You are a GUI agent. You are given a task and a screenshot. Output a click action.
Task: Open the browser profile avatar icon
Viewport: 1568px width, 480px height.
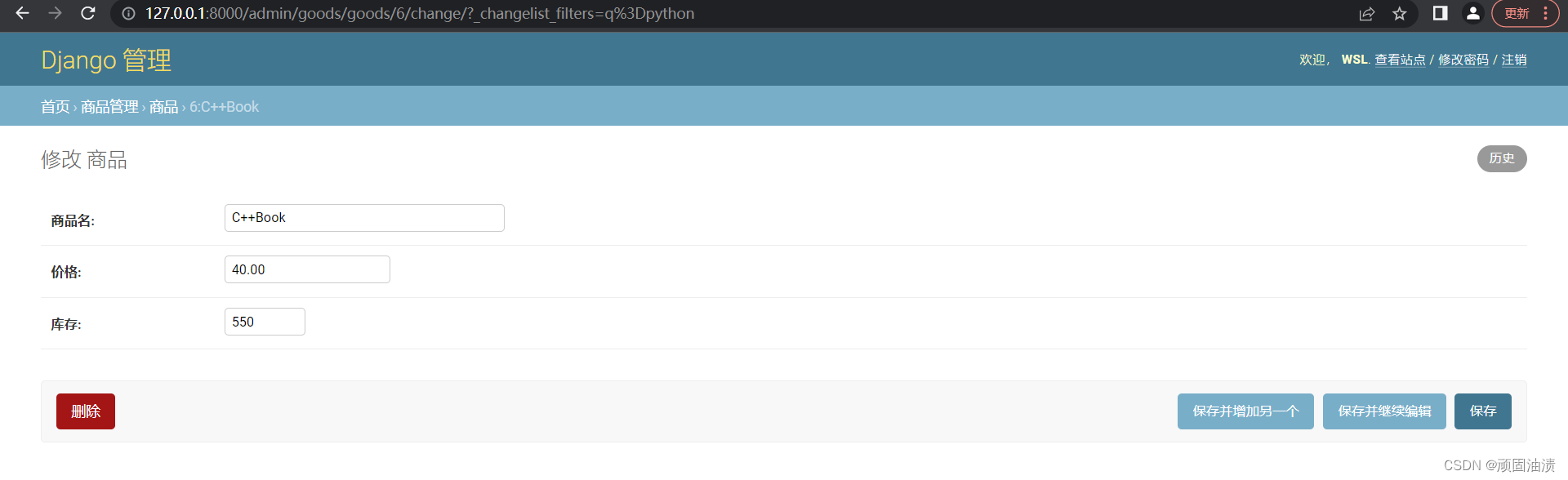tap(1473, 13)
